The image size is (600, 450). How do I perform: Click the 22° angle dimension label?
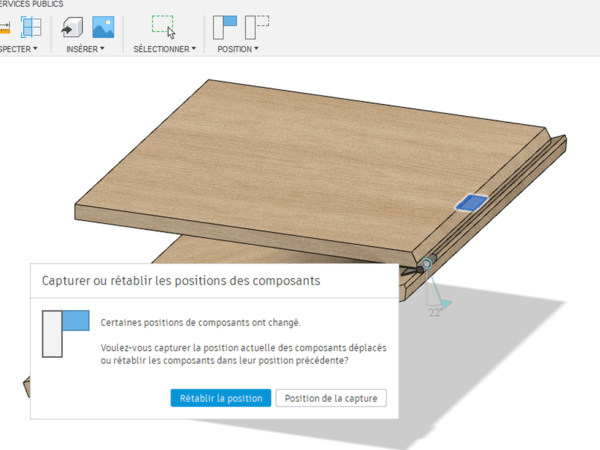435,312
